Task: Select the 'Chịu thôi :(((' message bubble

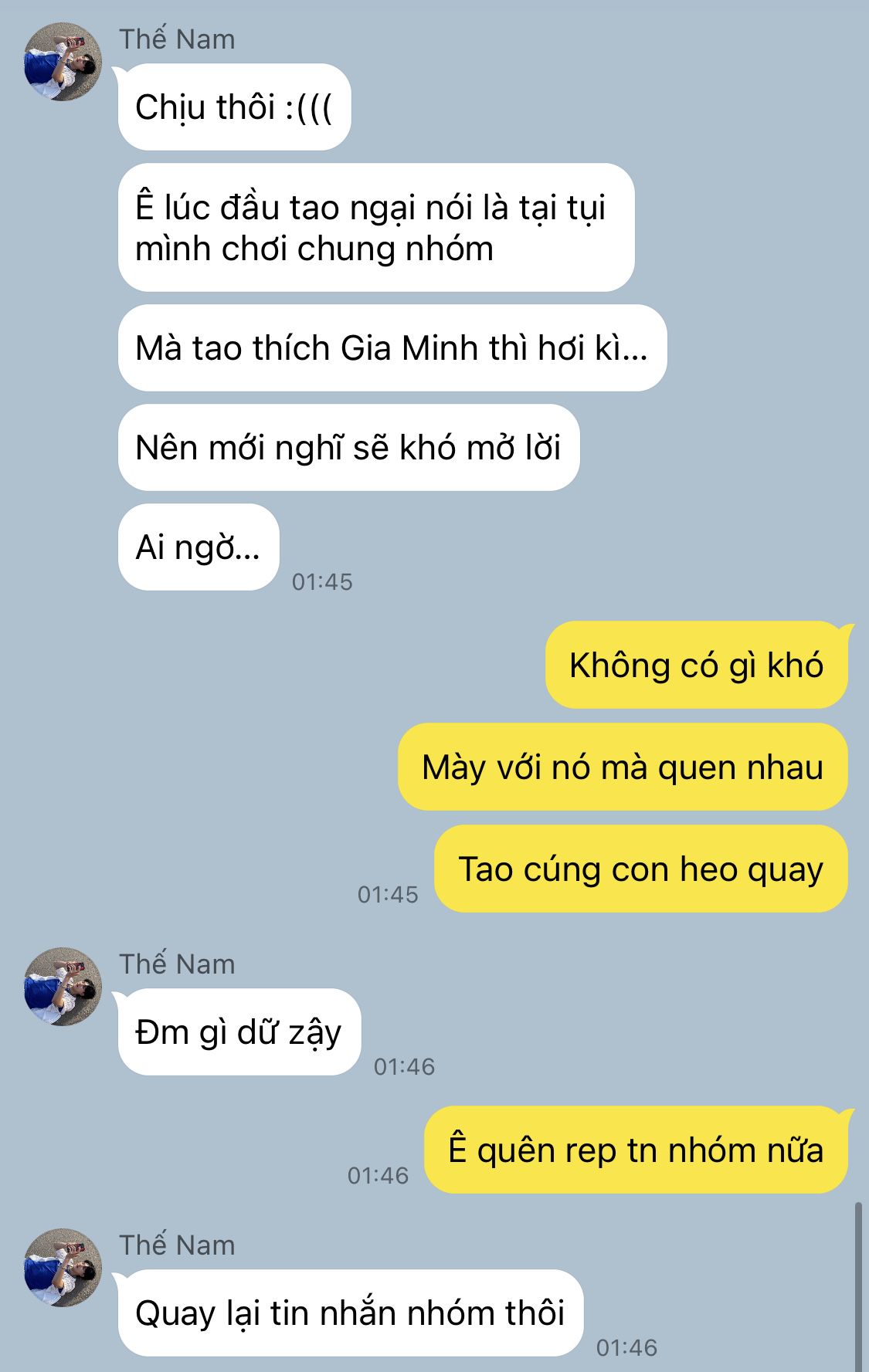Action: [x=234, y=107]
